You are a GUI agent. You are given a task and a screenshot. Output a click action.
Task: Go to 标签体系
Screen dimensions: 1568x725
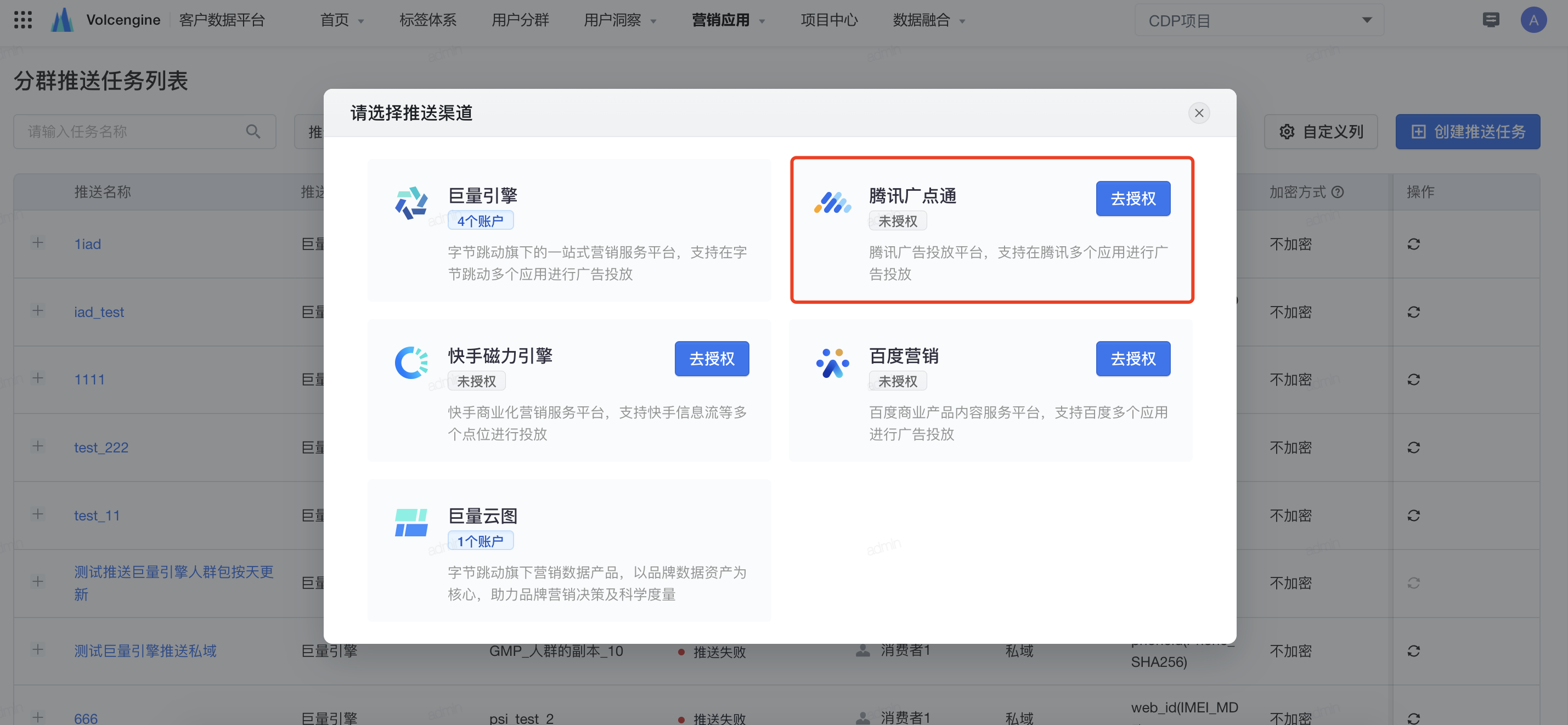[x=427, y=20]
